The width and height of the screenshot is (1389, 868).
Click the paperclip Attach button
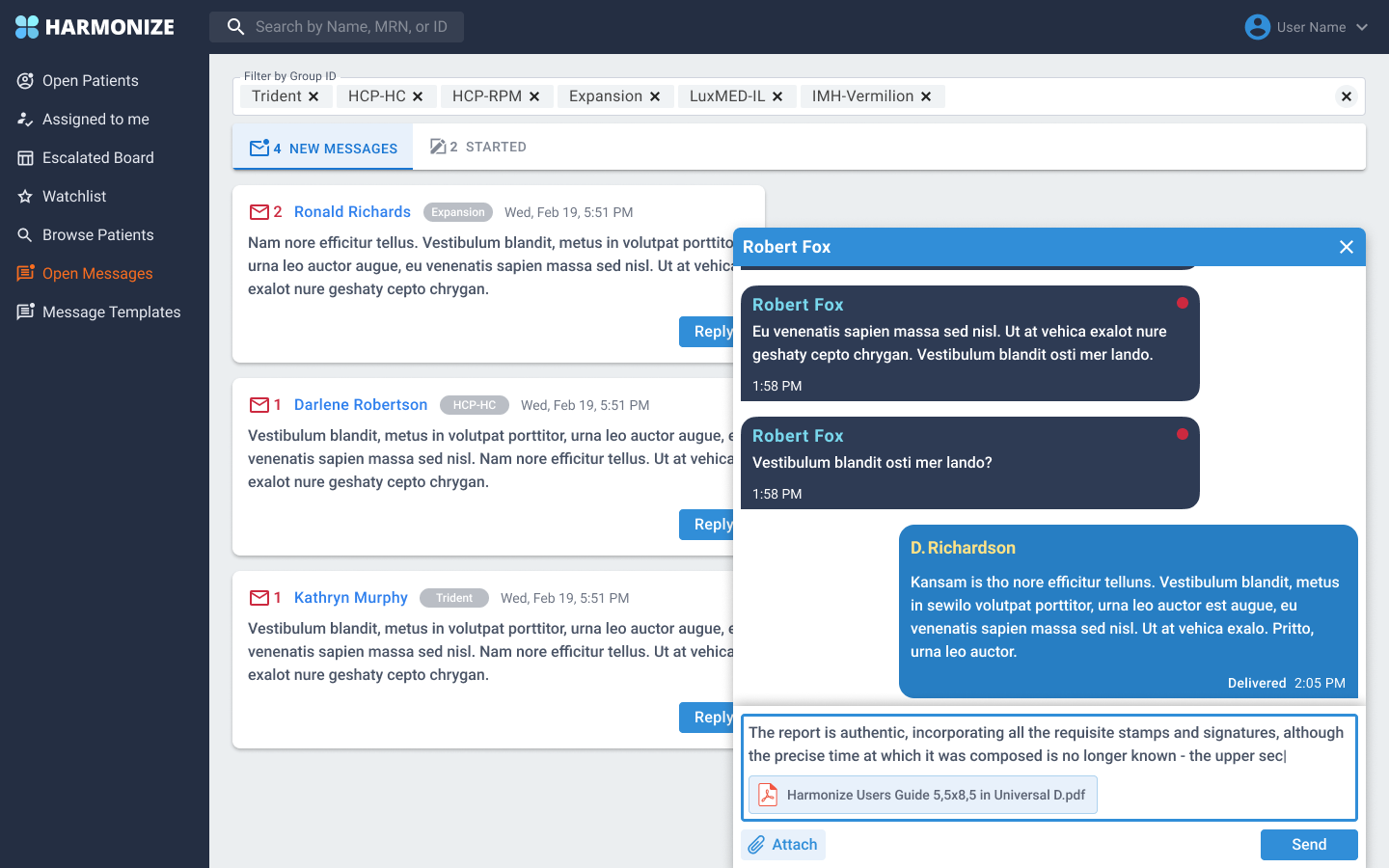click(782, 845)
